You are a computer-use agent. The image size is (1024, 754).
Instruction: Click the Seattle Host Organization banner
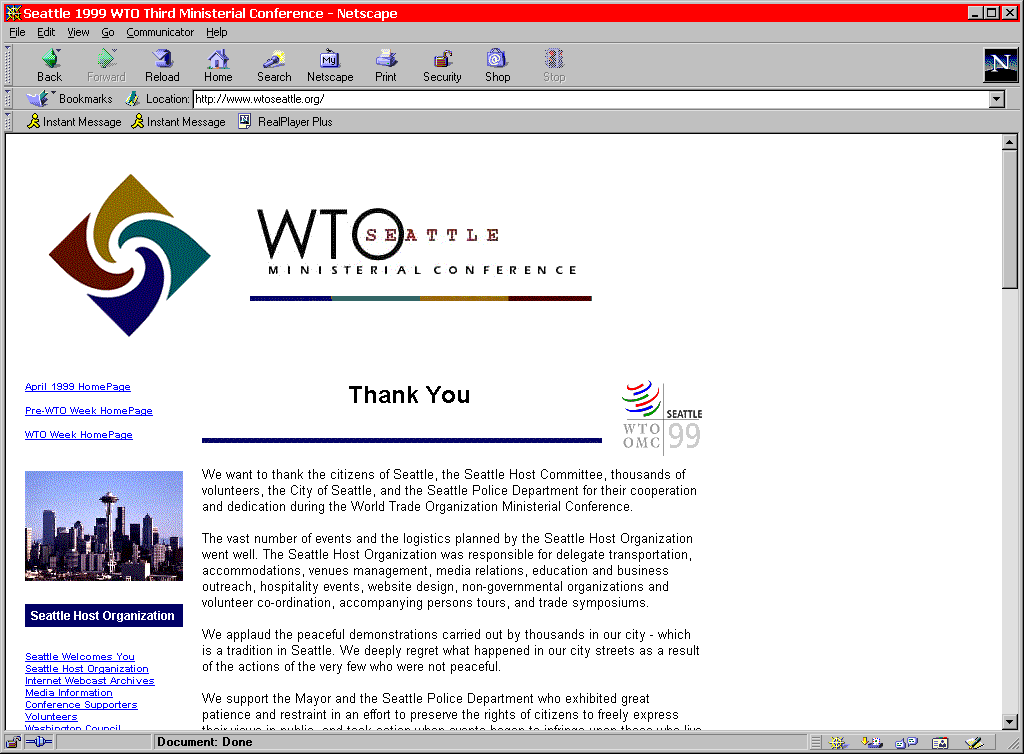click(x=104, y=616)
